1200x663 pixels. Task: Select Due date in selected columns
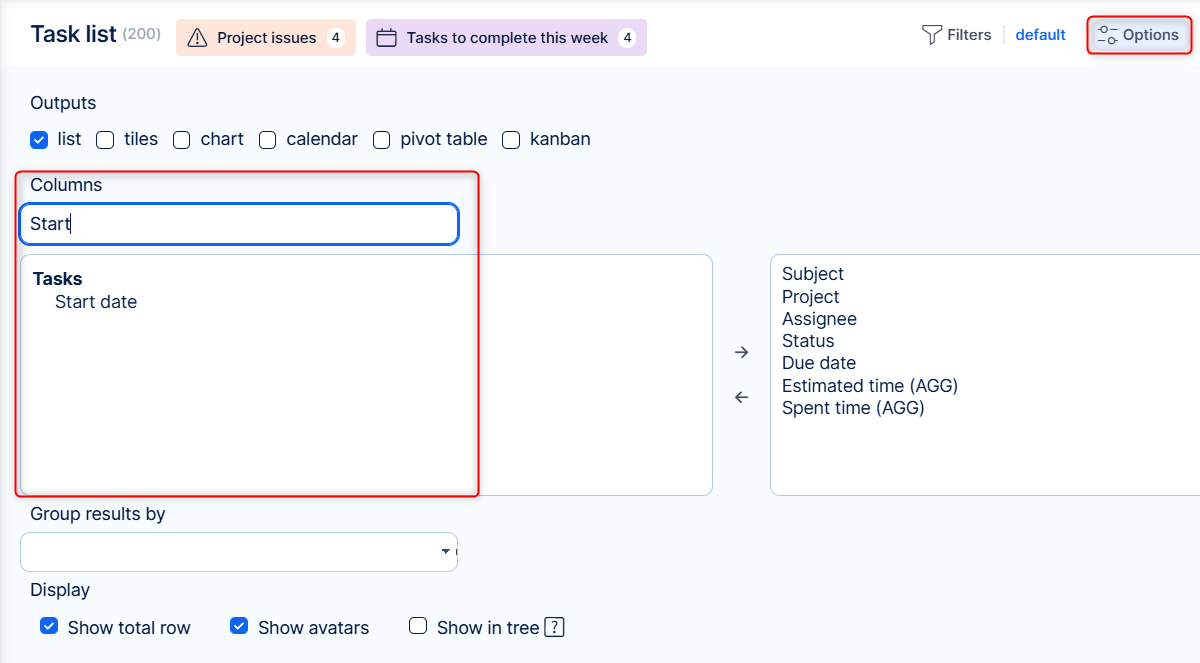[818, 363]
